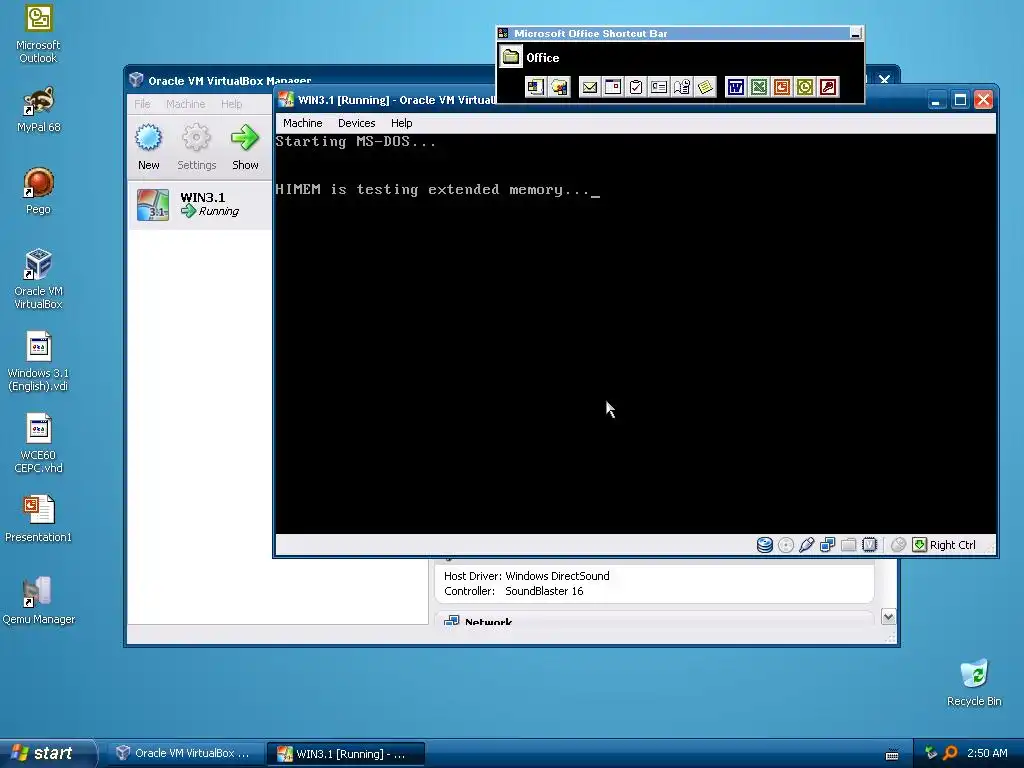Image resolution: width=1024 pixels, height=768 pixels.
Task: Launch Microsoft Access key icon from Shortcut Bar
Action: point(828,87)
